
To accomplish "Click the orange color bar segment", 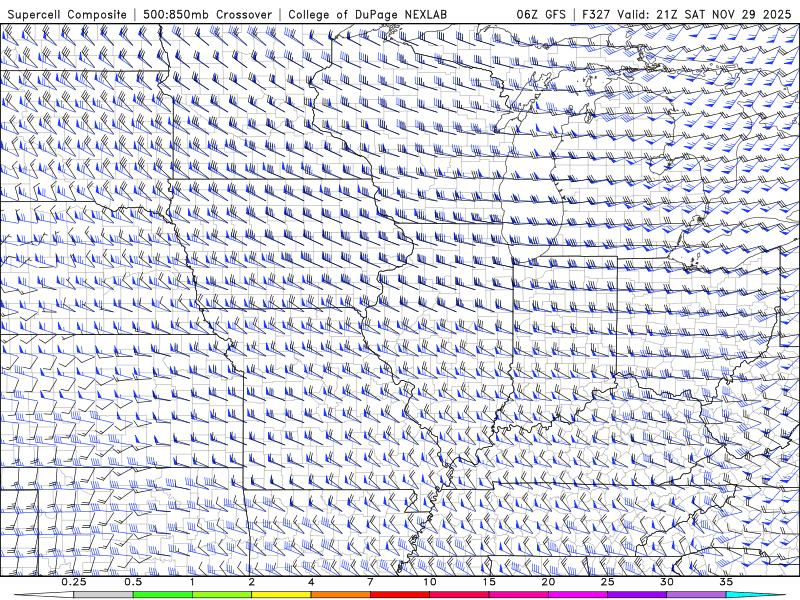I will click(340, 595).
